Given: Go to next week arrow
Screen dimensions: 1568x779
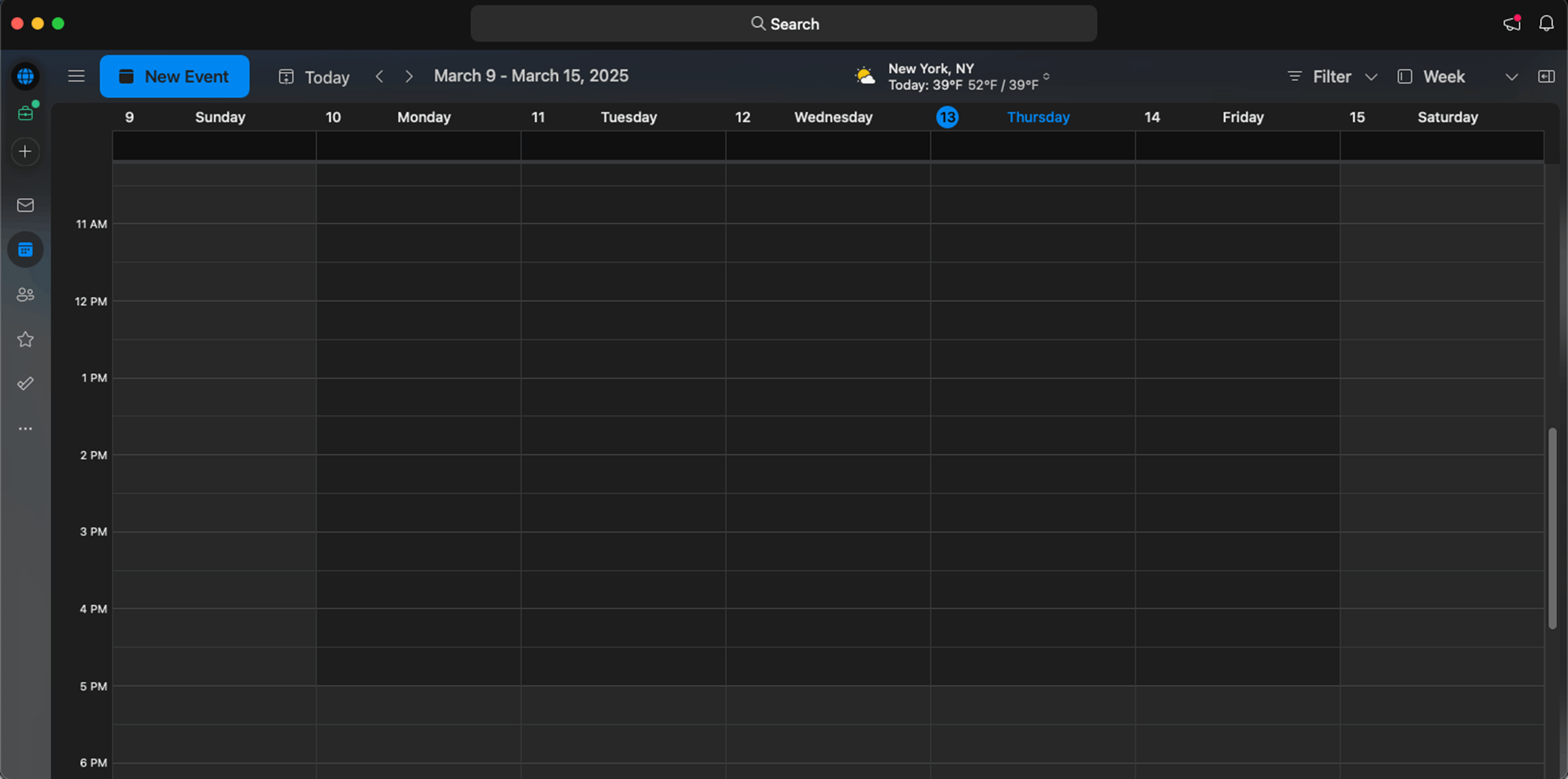Looking at the screenshot, I should [409, 76].
